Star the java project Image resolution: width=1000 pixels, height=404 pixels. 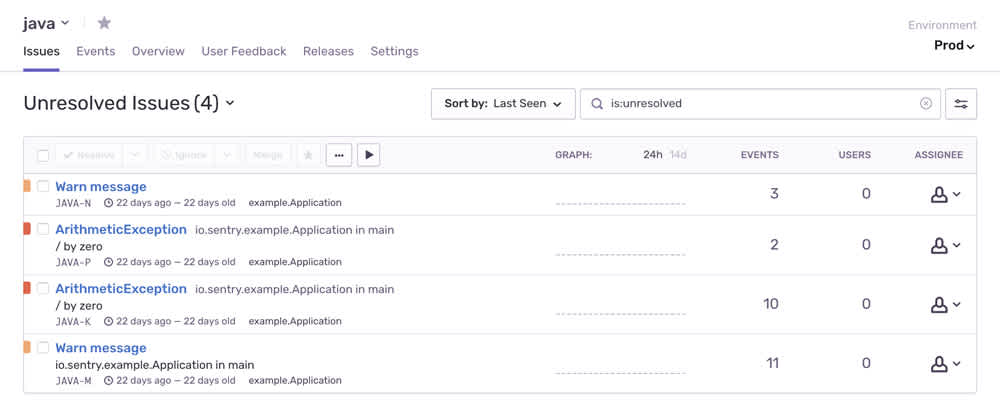click(x=104, y=23)
